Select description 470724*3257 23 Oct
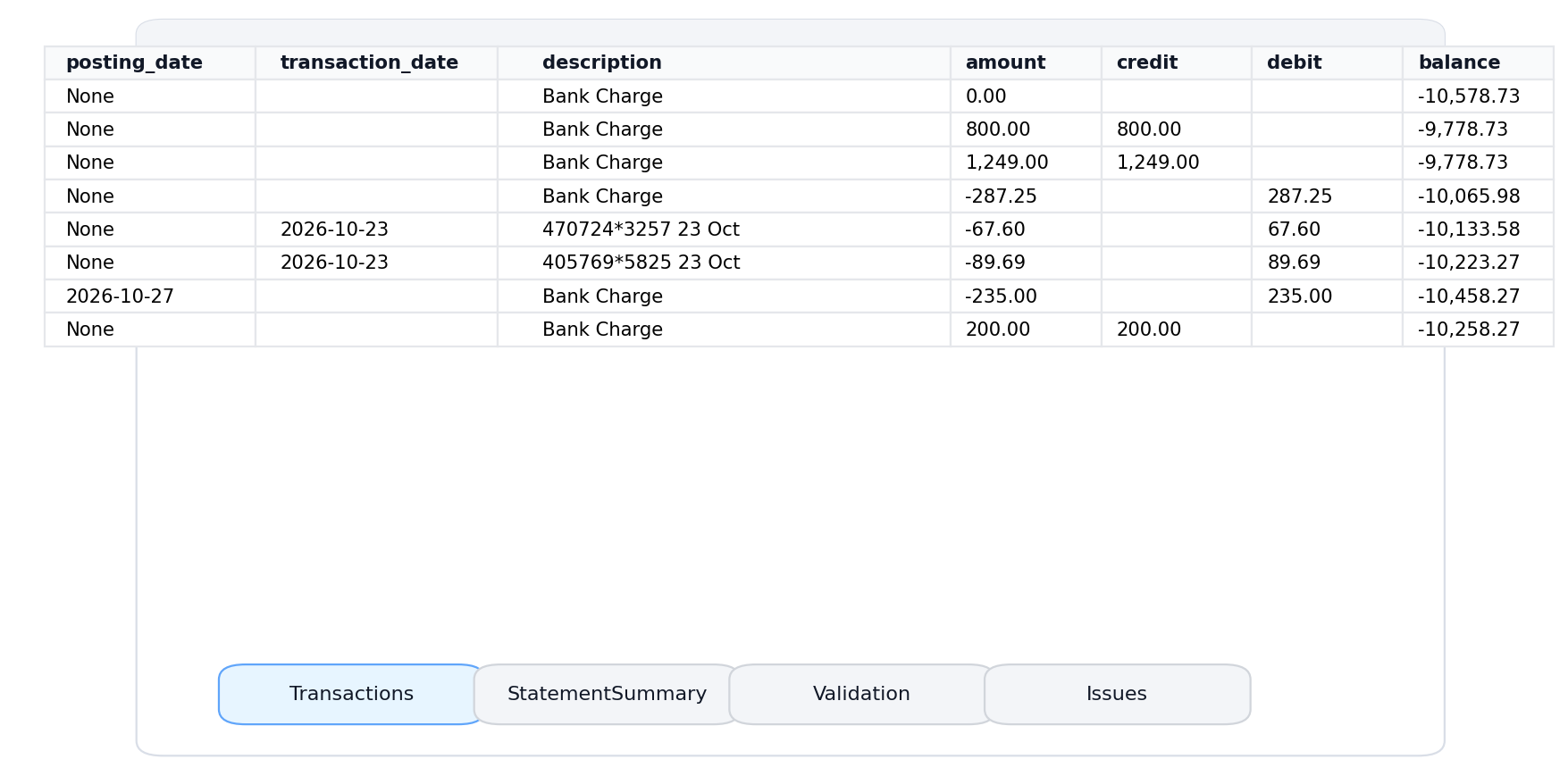The image size is (1568, 776). (x=724, y=229)
